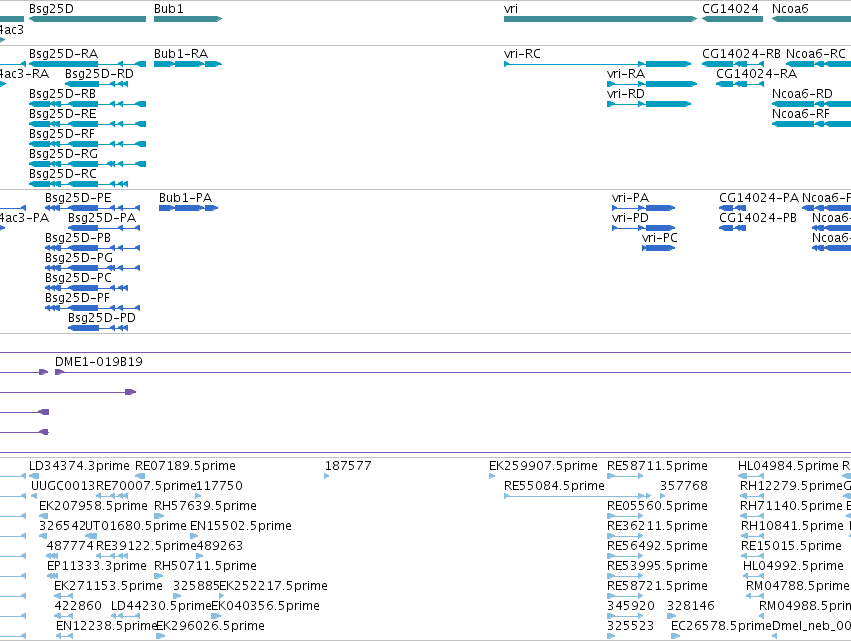The width and height of the screenshot is (851, 641).
Task: Click transcript Bsg25D-RC
Action: coord(78,184)
